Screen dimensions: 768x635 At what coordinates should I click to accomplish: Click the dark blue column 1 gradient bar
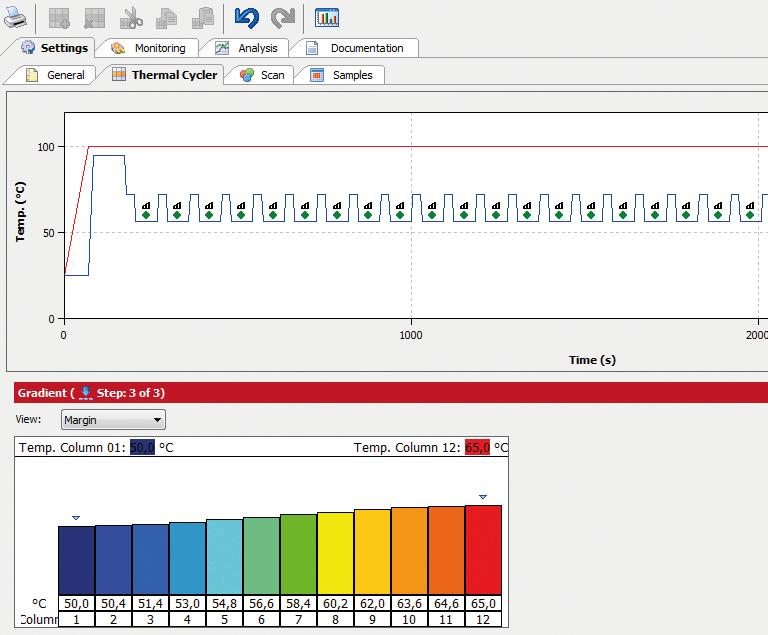(x=76, y=561)
